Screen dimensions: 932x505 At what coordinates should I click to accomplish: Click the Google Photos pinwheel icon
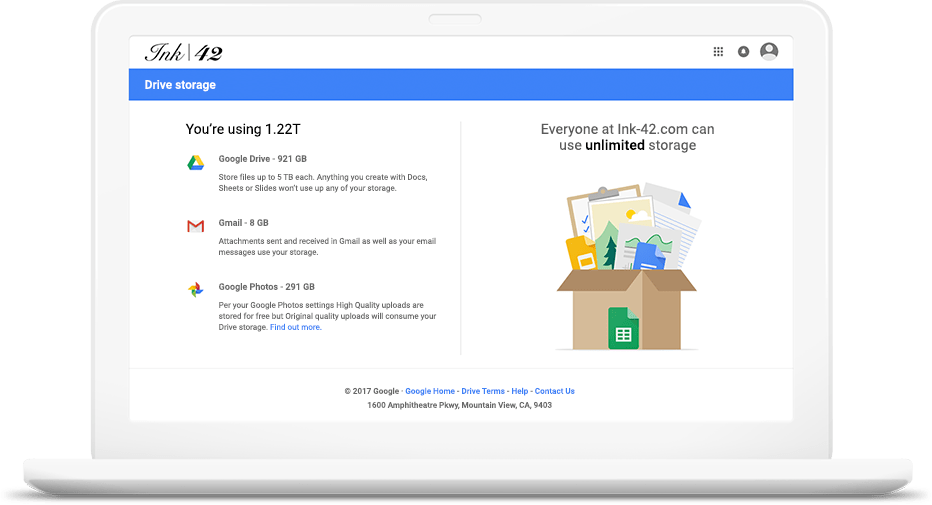tap(196, 290)
